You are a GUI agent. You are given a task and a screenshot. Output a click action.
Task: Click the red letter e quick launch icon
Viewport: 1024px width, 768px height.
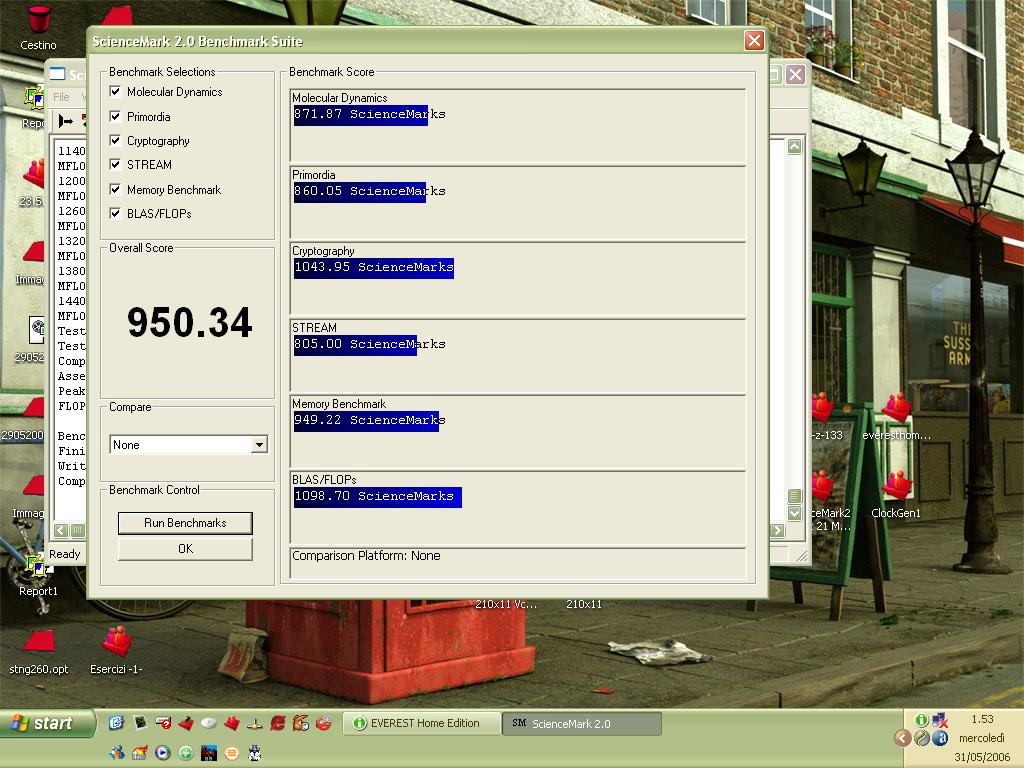pyautogui.click(x=278, y=722)
